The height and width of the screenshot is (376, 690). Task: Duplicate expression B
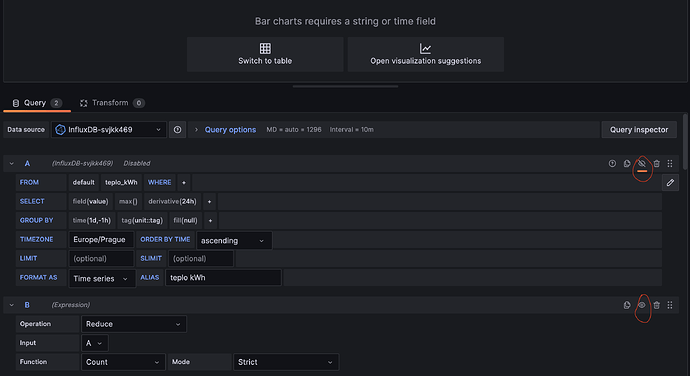(x=627, y=305)
